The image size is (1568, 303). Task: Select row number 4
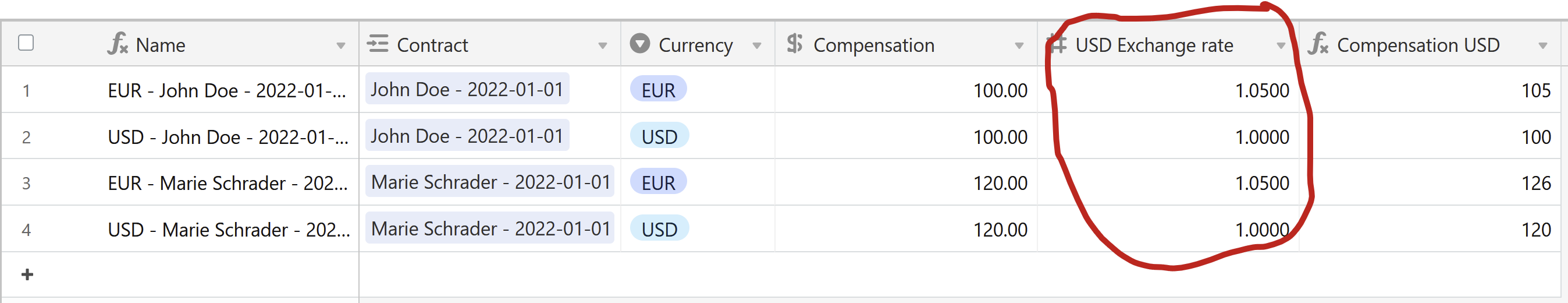[x=26, y=229]
